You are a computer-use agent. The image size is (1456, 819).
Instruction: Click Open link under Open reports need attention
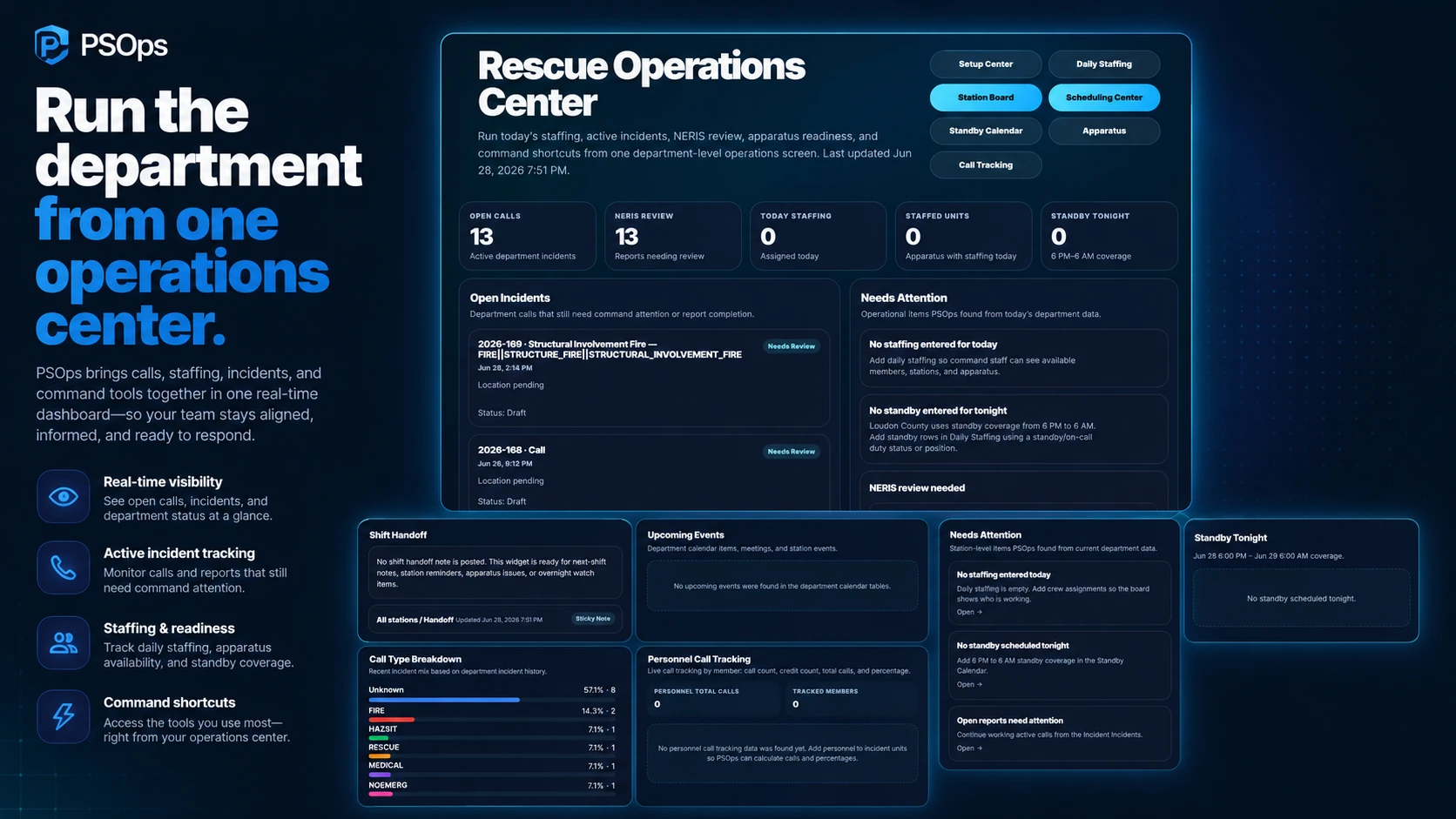click(969, 748)
